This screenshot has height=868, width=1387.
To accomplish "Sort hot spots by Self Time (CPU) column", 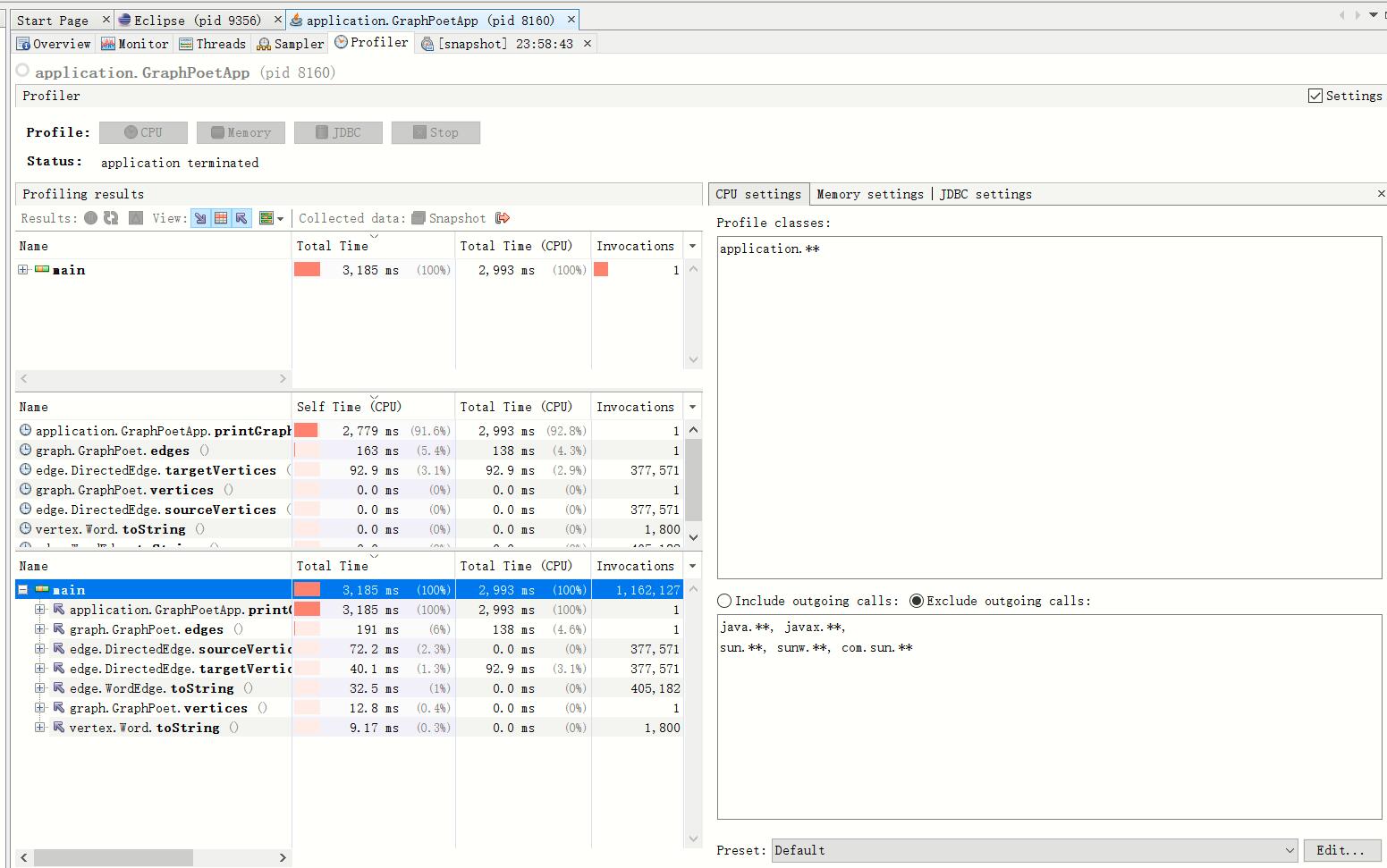I will (374, 407).
